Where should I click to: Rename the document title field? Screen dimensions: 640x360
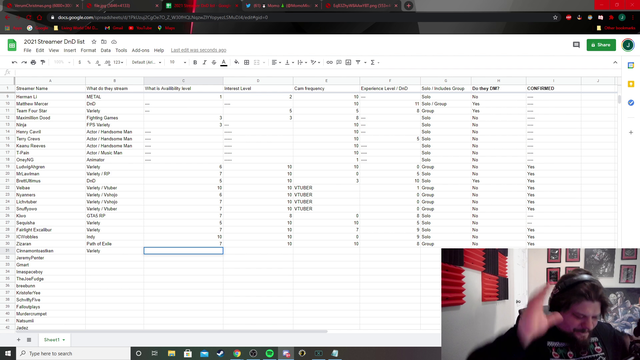point(54,42)
